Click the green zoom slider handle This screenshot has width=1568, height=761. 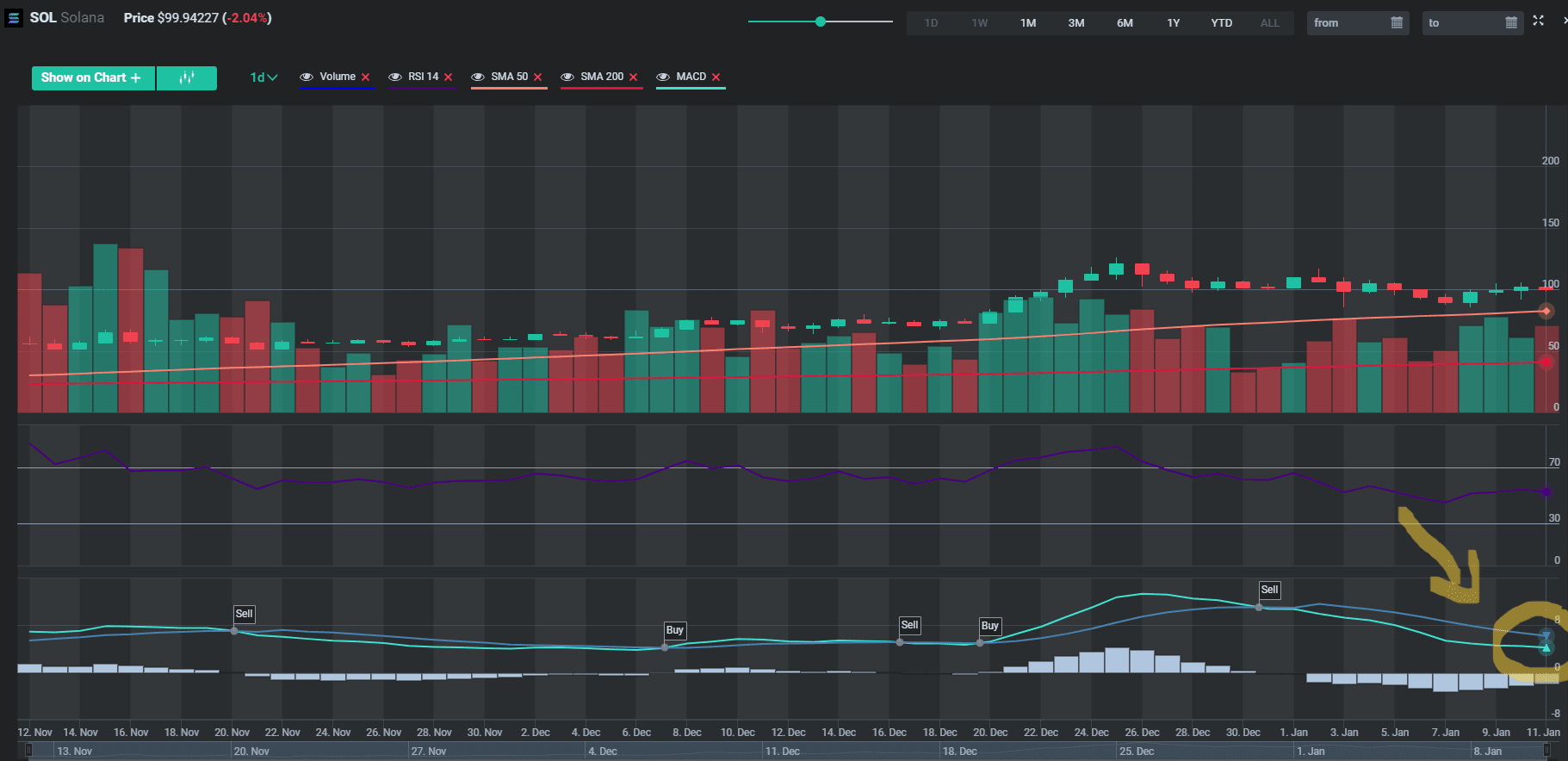click(821, 22)
